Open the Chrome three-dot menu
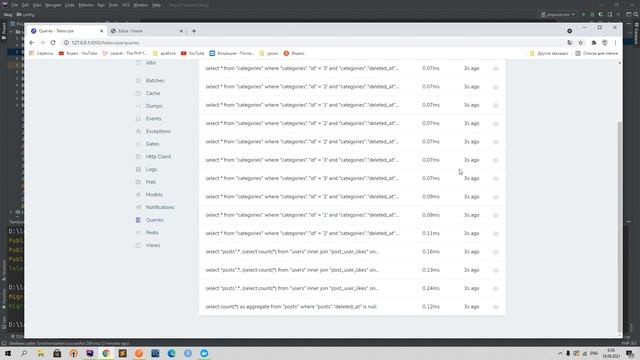640x360 pixels. [x=615, y=42]
